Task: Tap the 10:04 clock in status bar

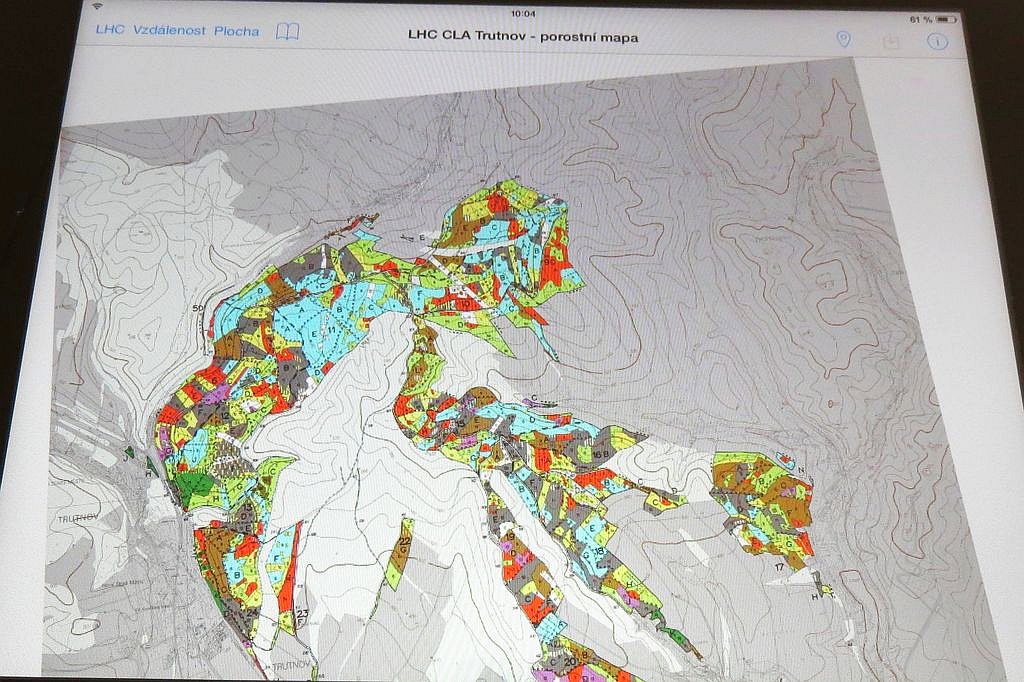Action: (523, 14)
